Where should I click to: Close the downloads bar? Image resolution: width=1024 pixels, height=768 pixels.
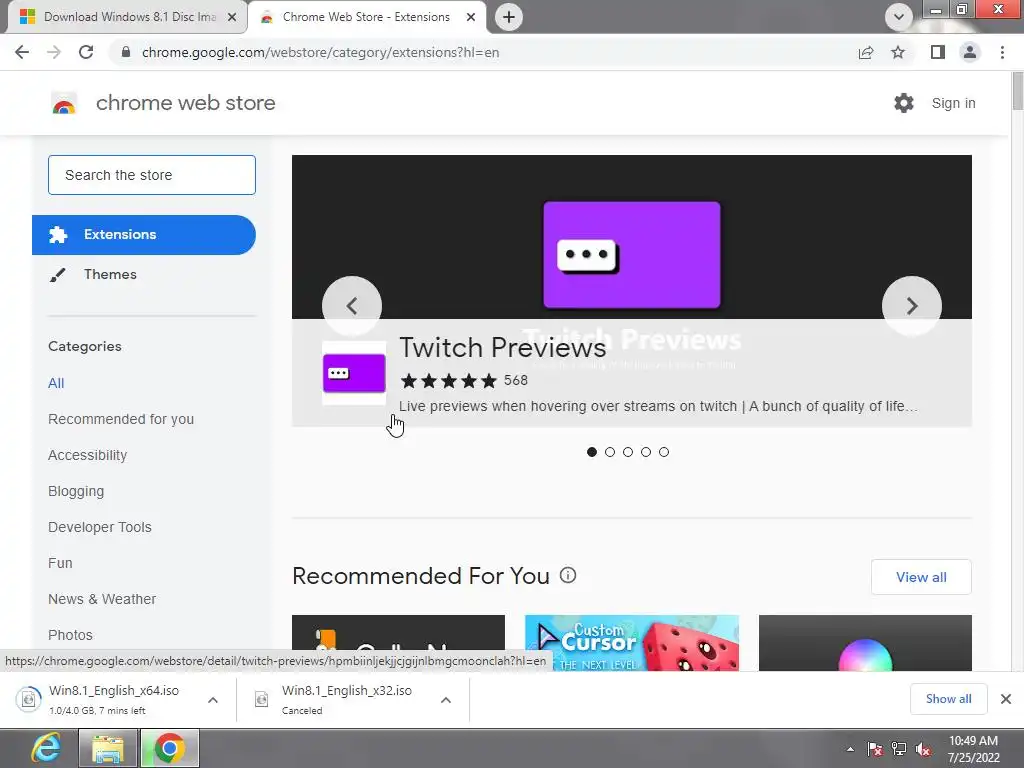[1006, 699]
